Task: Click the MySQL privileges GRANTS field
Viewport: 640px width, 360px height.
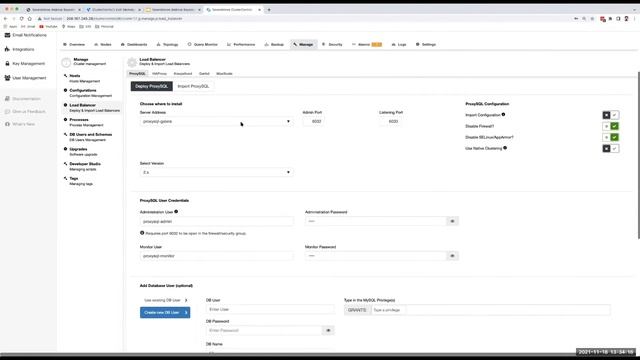Action: (490, 310)
